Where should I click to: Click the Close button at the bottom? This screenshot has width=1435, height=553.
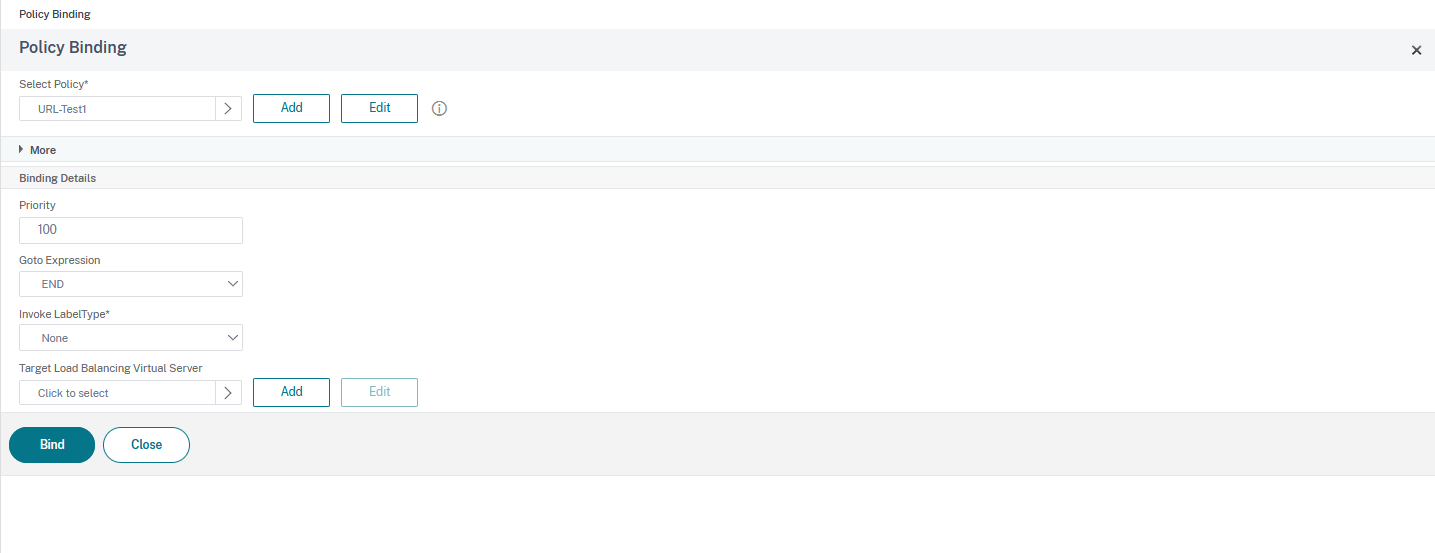[x=146, y=445]
